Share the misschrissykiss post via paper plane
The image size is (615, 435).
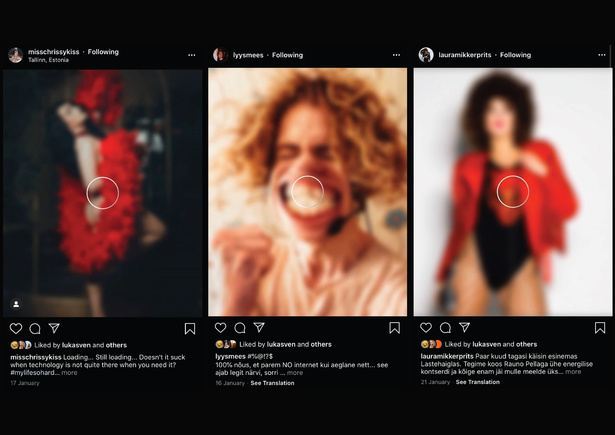(x=54, y=328)
